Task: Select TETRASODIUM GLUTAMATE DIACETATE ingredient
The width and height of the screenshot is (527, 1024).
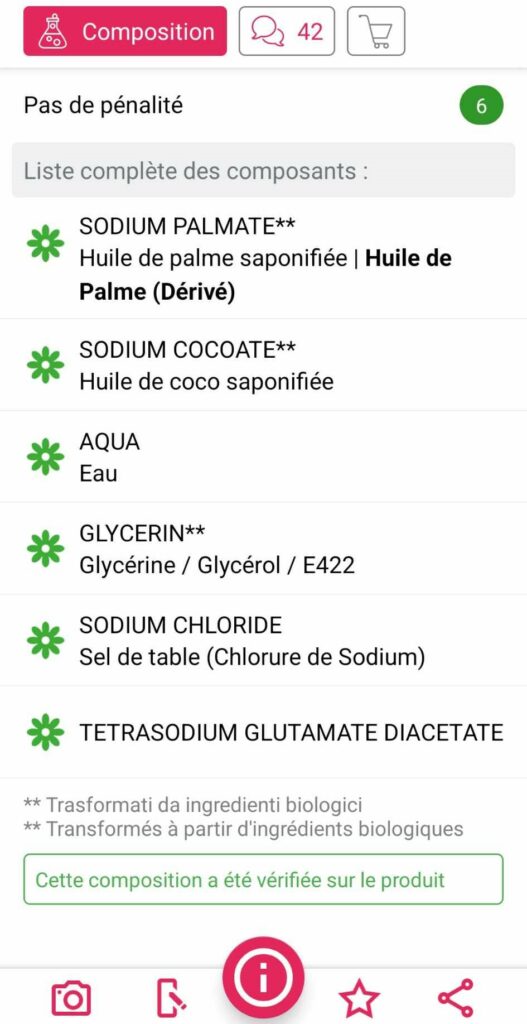Action: (x=263, y=732)
